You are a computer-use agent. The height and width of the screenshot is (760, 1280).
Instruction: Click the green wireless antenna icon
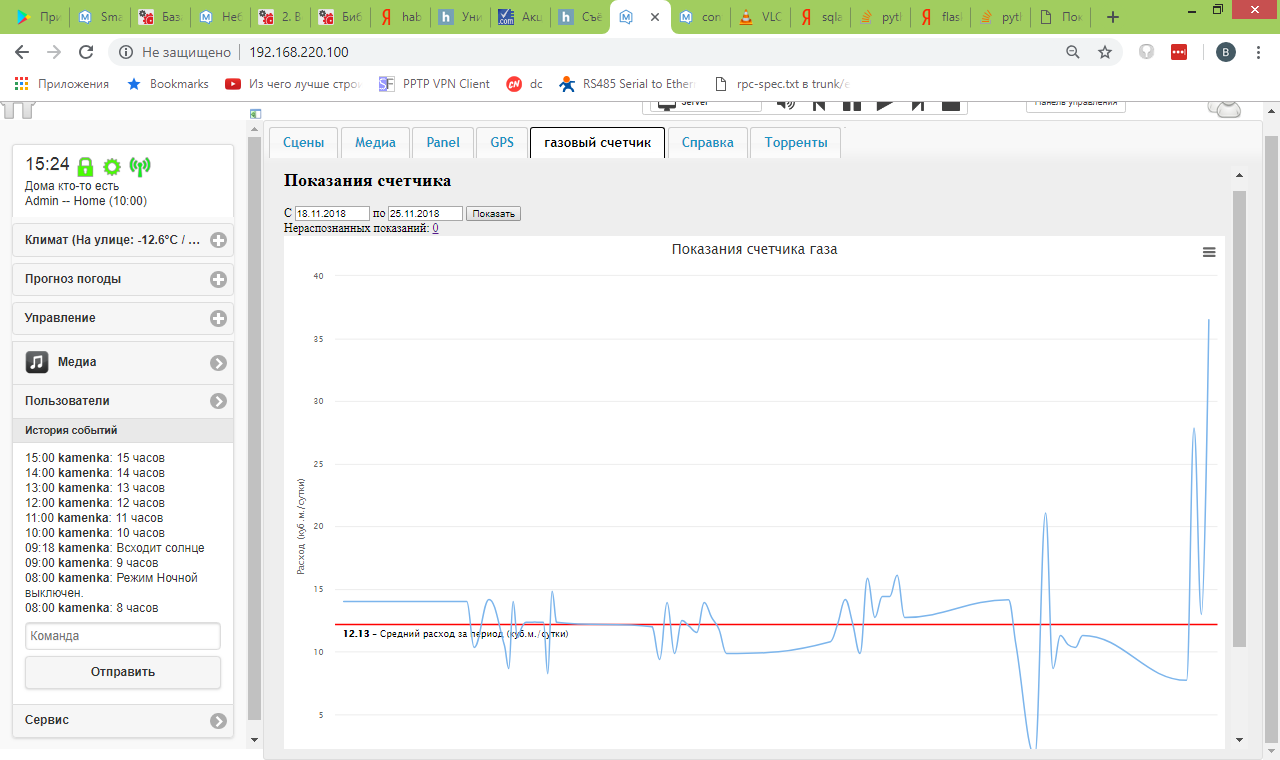pyautogui.click(x=140, y=166)
